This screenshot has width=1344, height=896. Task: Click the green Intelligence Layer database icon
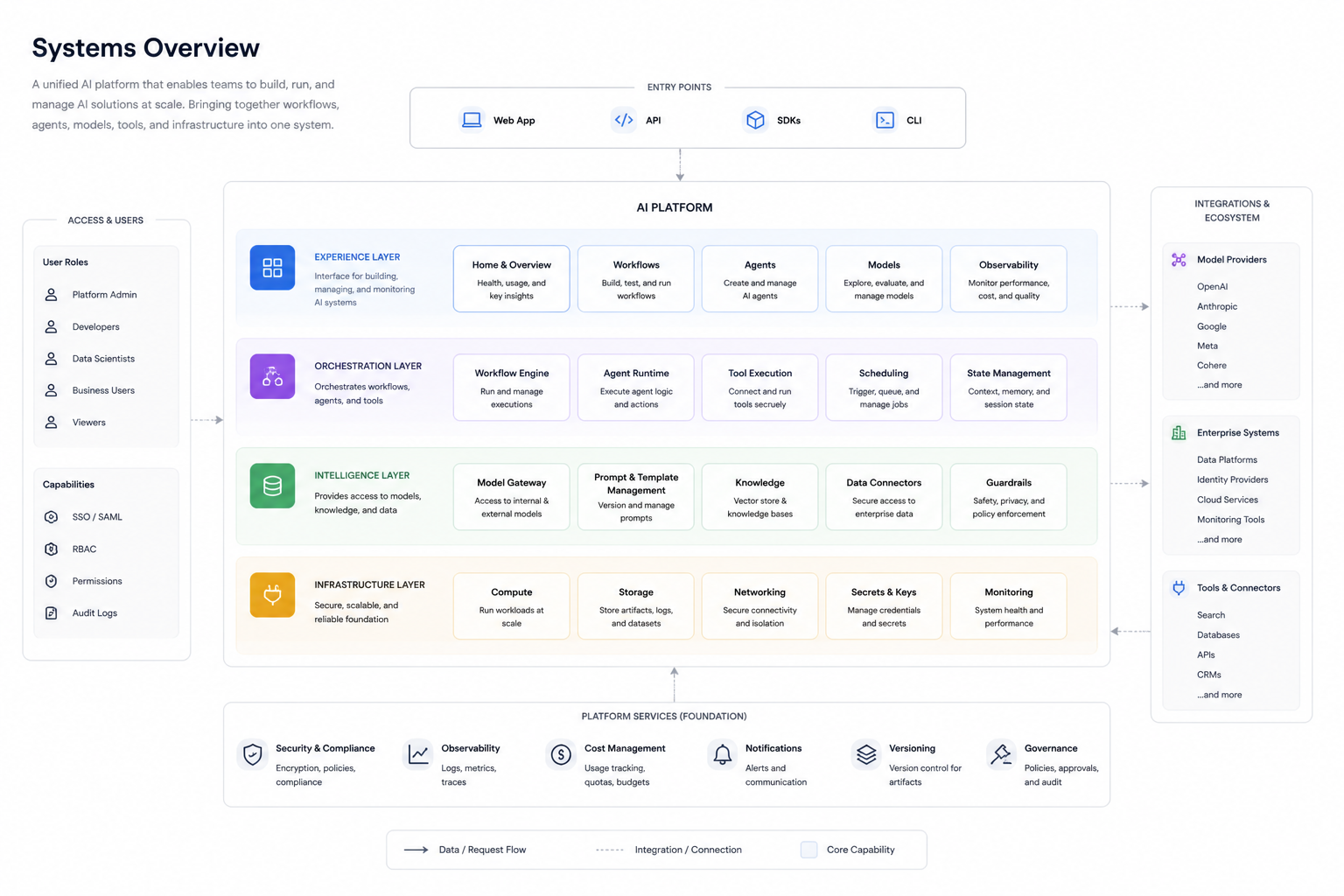tap(272, 486)
